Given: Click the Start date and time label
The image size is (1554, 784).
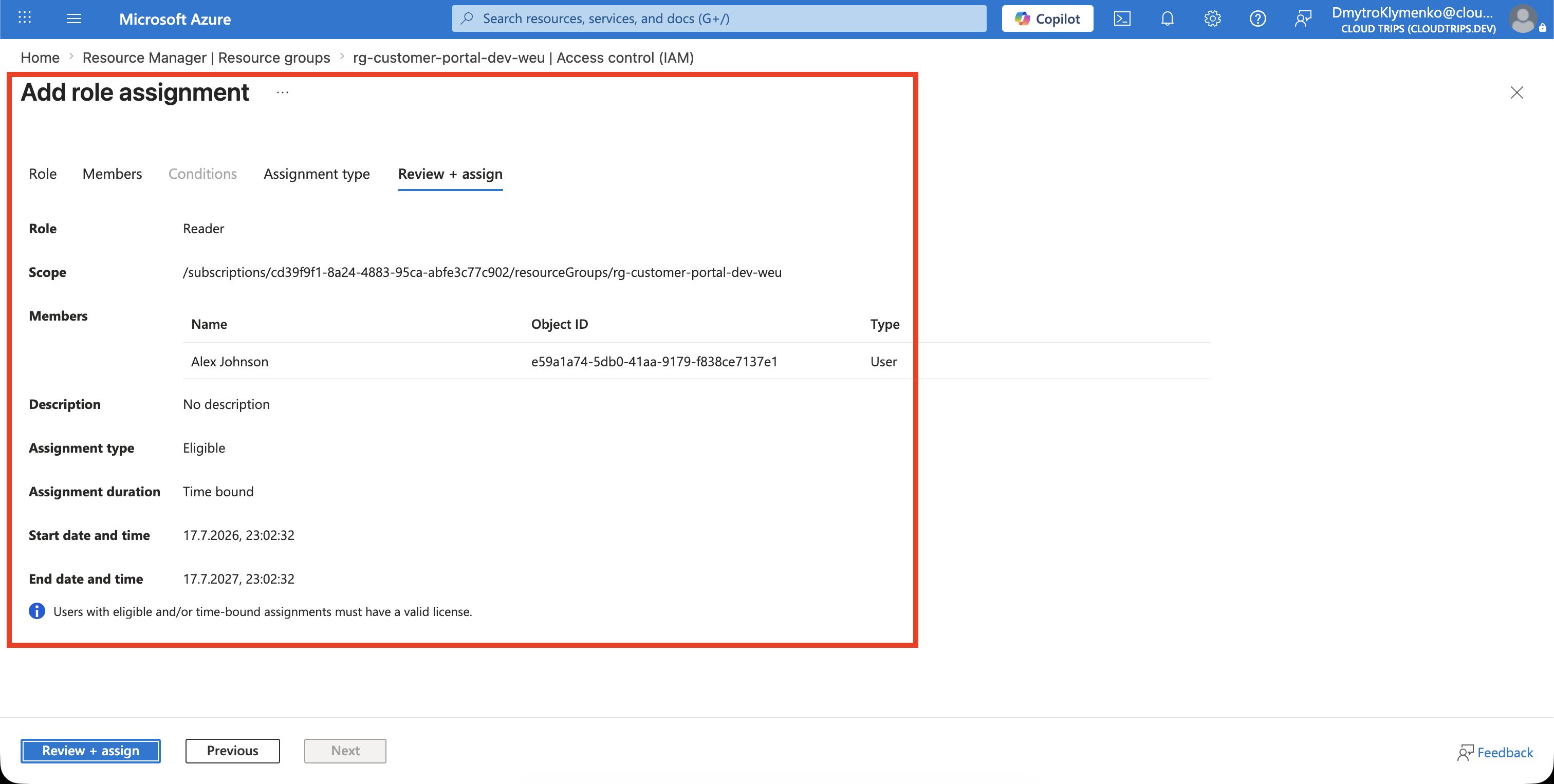Looking at the screenshot, I should coord(89,535).
